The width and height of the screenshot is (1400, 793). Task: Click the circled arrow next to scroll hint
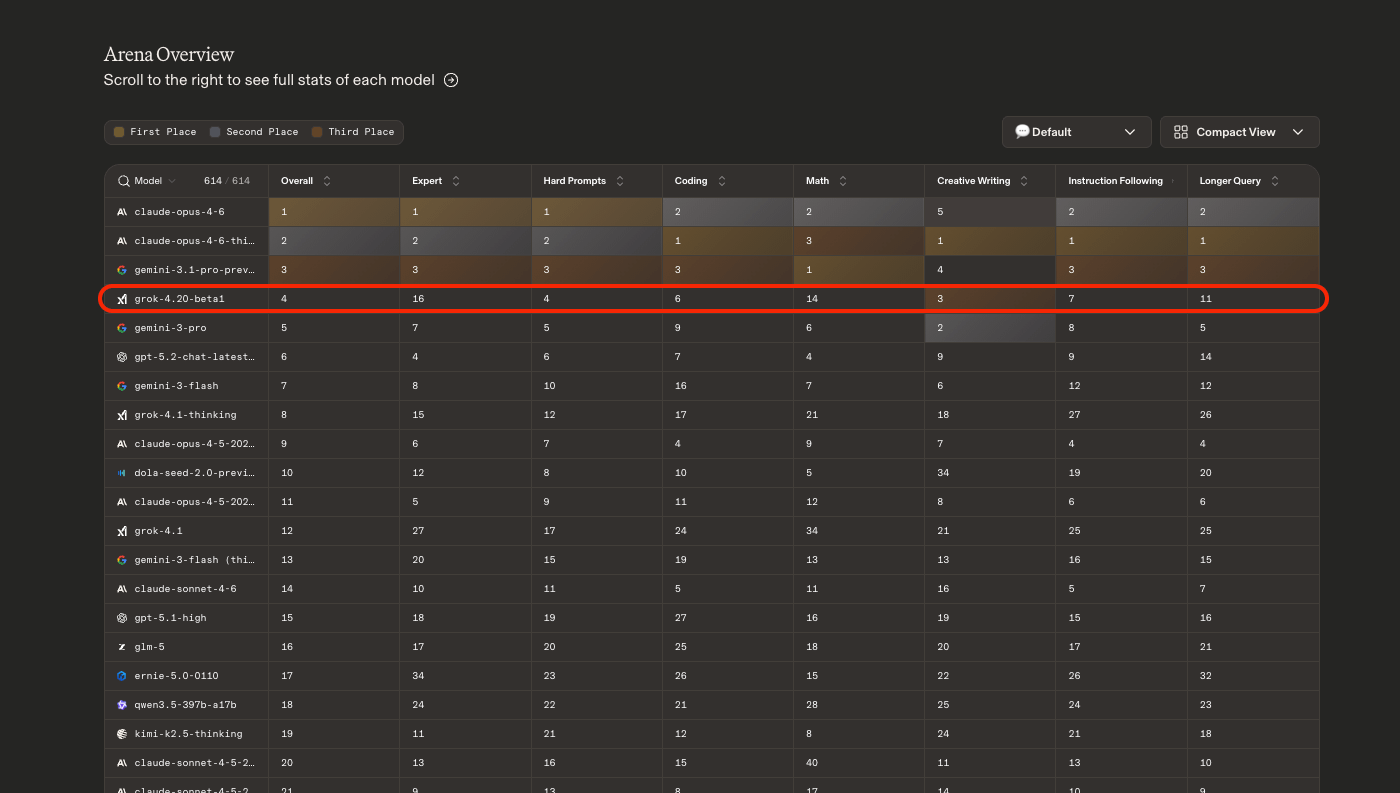[451, 80]
